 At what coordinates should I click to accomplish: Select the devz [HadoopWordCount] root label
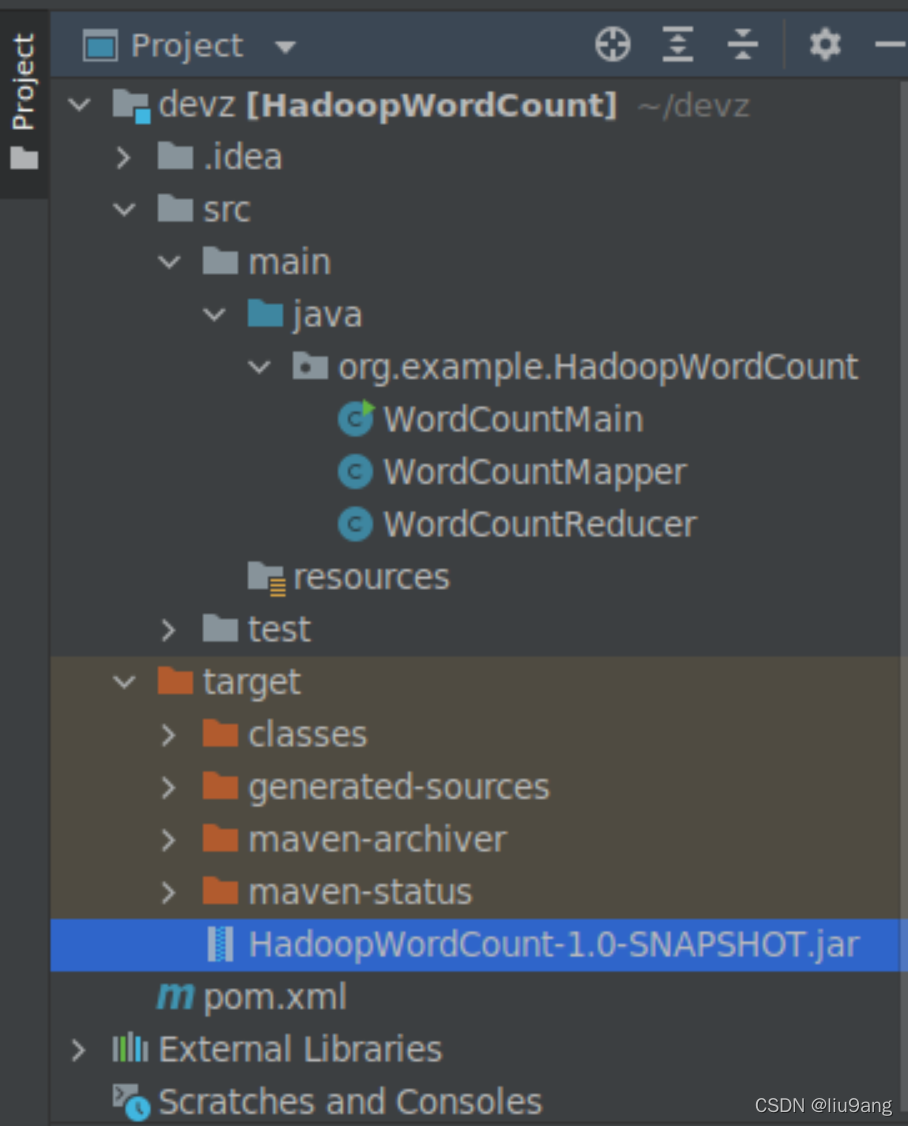(x=388, y=106)
